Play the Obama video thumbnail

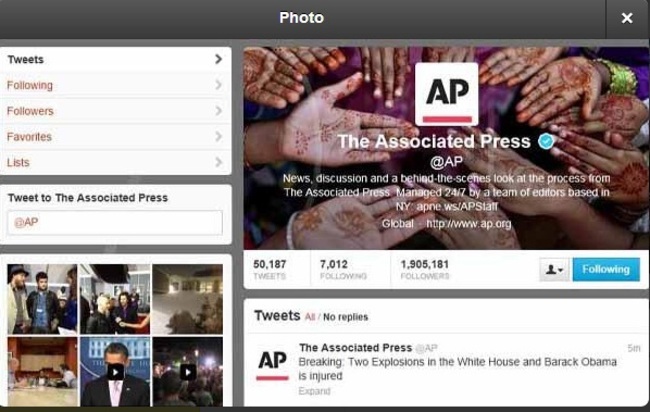tap(115, 372)
